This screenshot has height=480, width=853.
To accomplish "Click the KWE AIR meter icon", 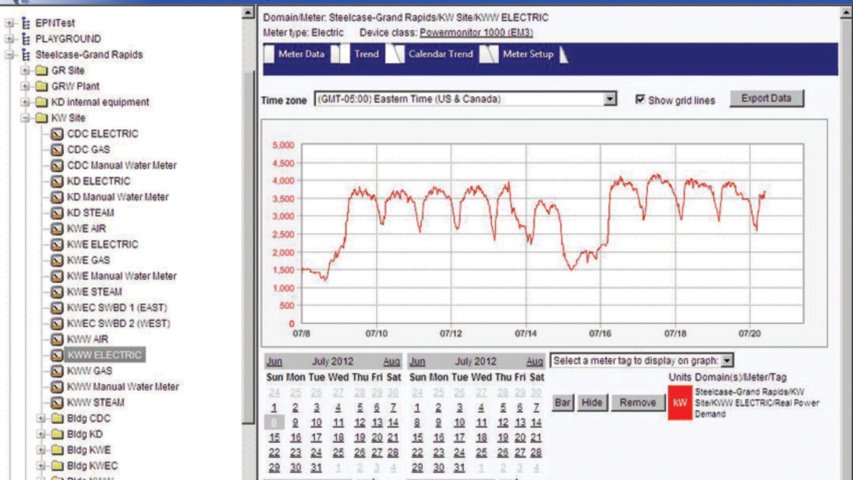I will click(x=57, y=229).
